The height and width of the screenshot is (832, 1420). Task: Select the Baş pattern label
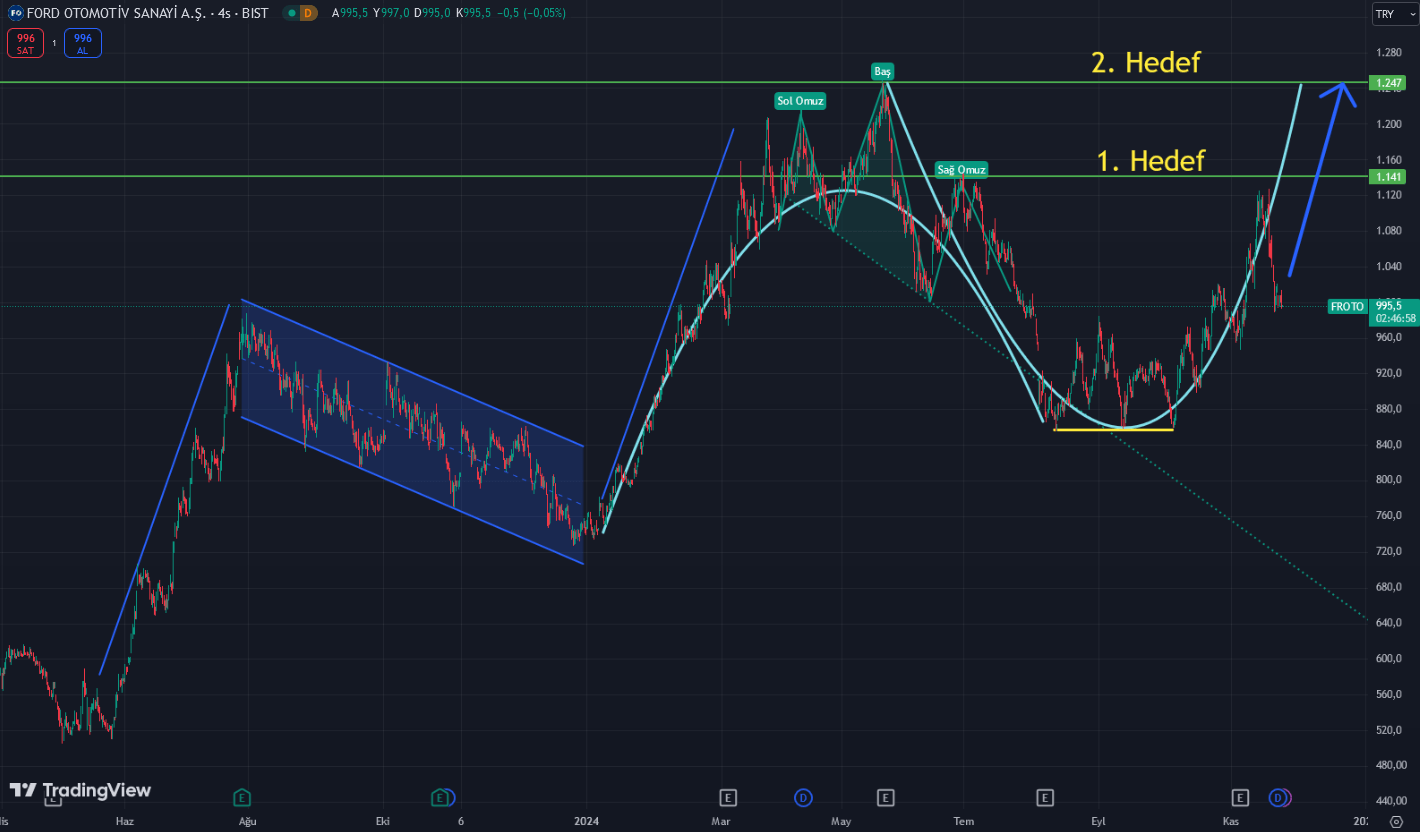click(x=882, y=72)
